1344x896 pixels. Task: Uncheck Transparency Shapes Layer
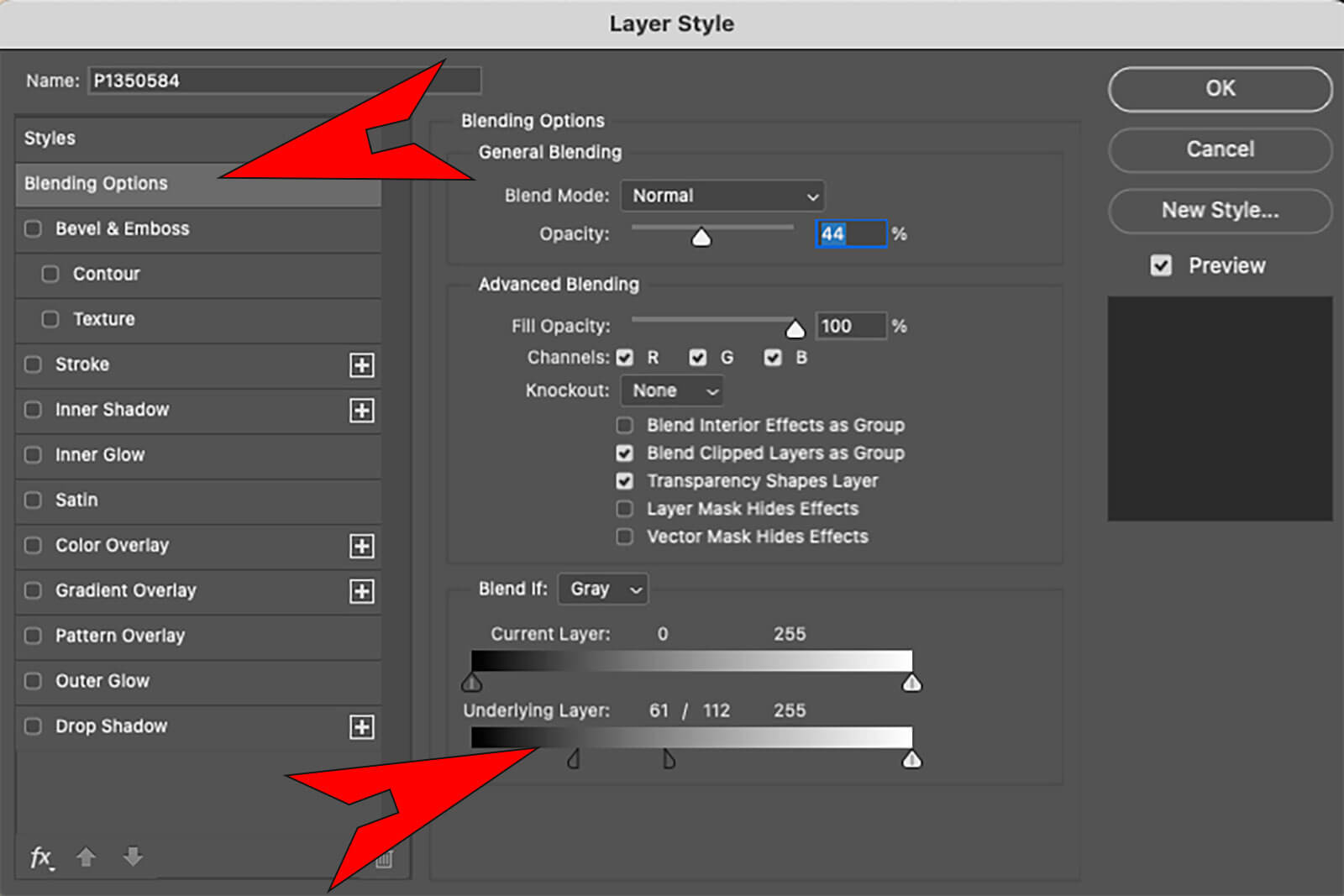pos(625,481)
